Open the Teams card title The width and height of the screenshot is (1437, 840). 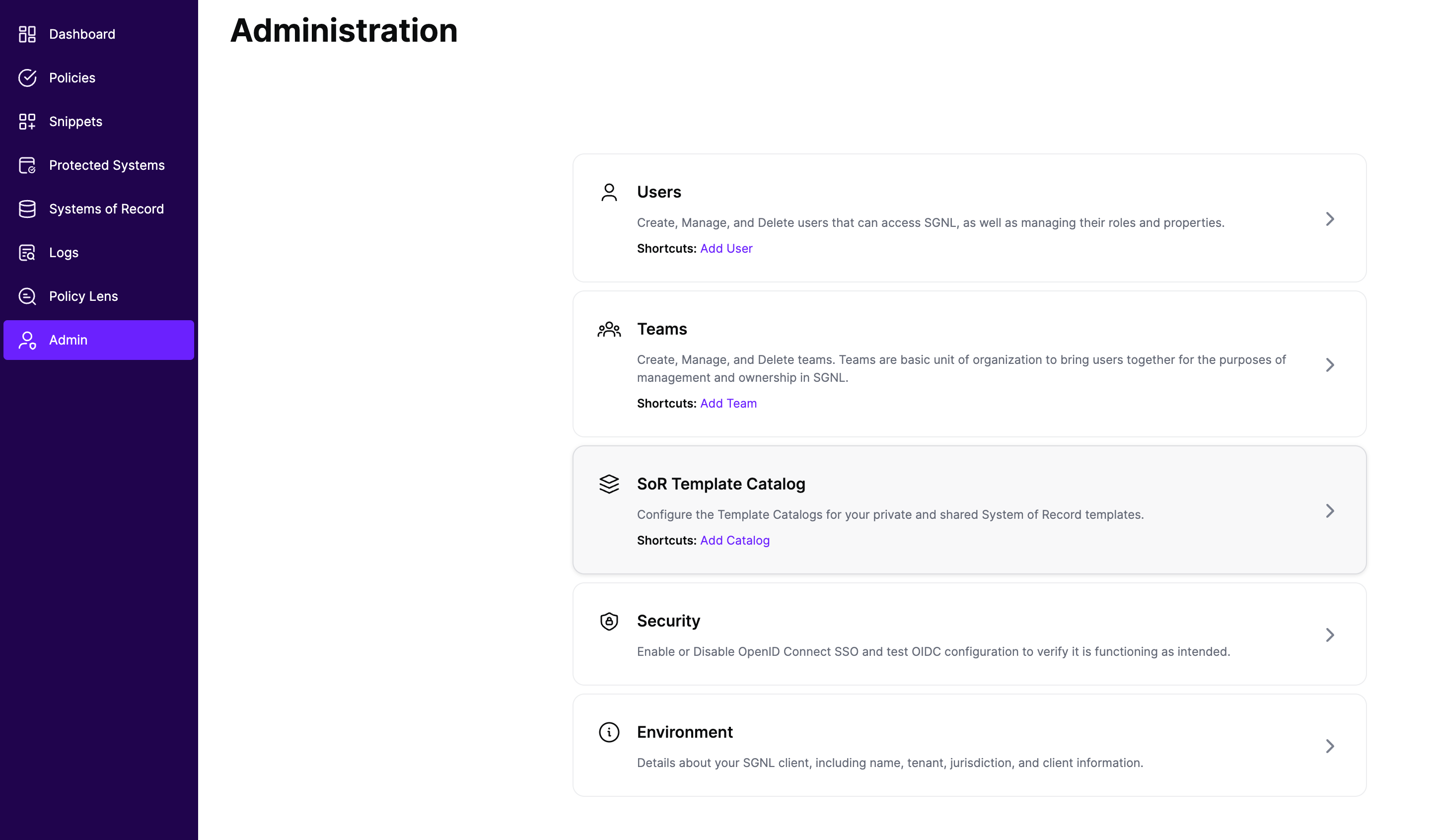(x=661, y=329)
